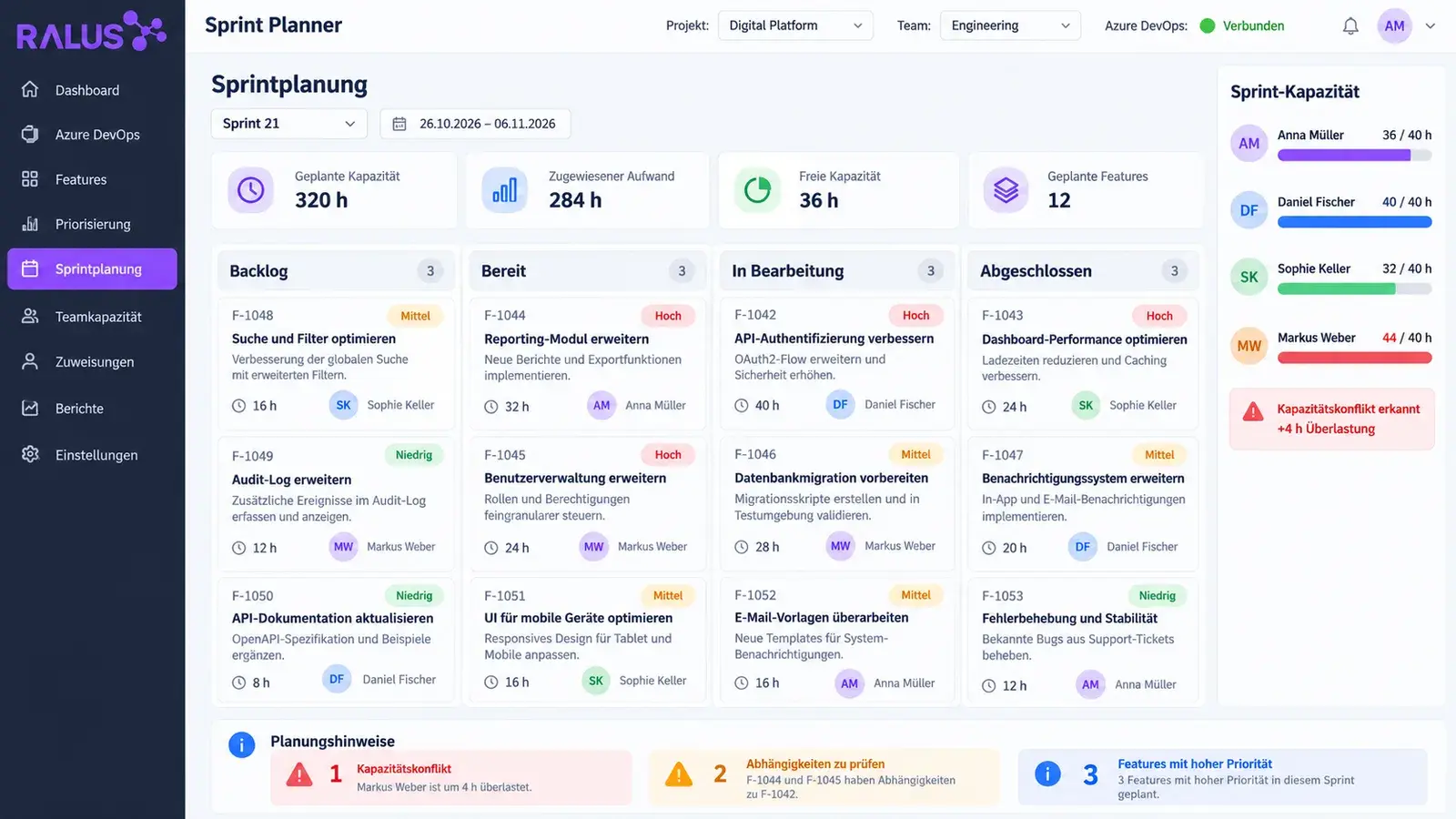1456x819 pixels.
Task: Open feature card F-1042 API-Authentifizierung verbessern
Action: pyautogui.click(x=837, y=363)
